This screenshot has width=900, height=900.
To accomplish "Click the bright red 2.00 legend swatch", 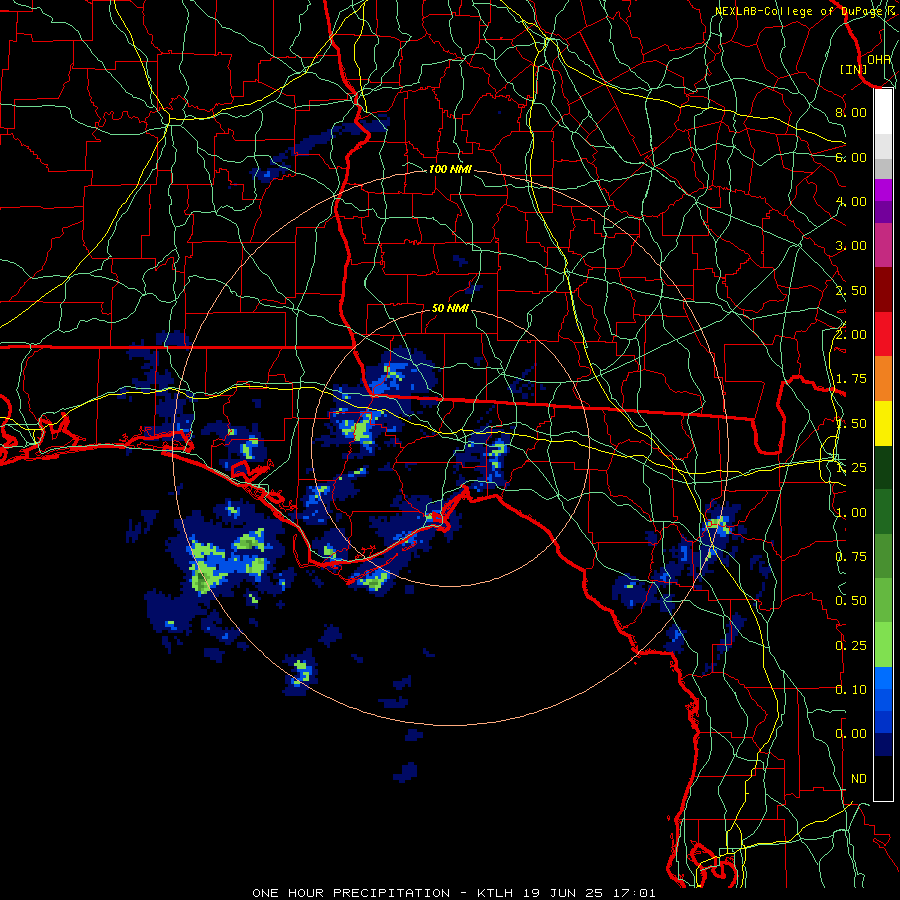I will (x=883, y=334).
